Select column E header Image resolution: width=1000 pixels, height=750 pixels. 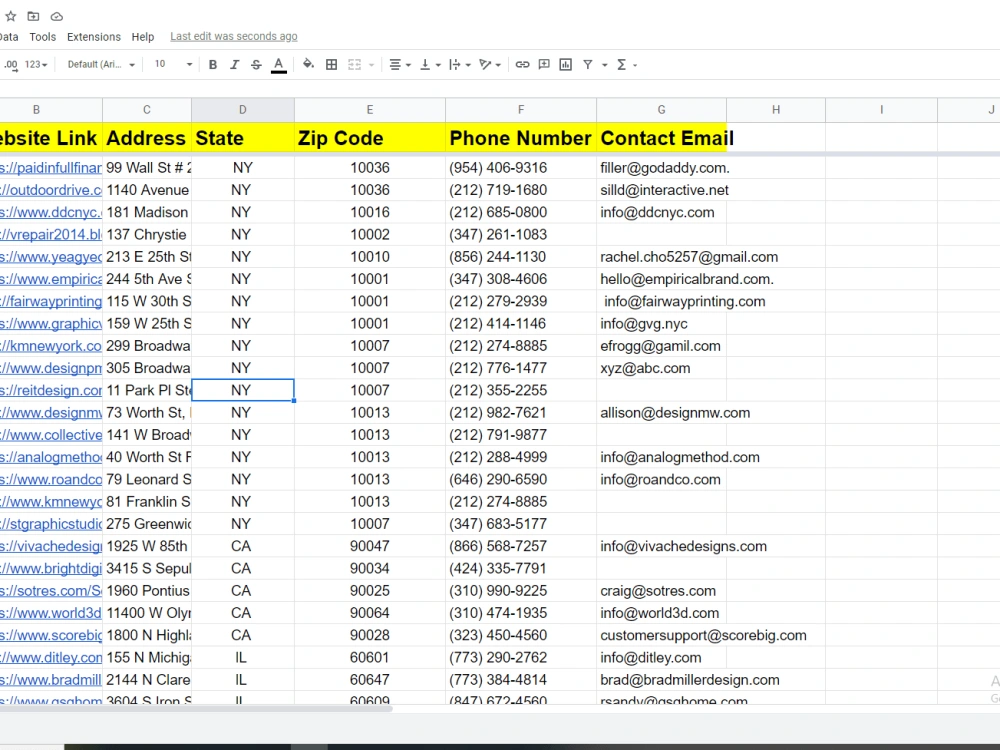click(x=370, y=110)
